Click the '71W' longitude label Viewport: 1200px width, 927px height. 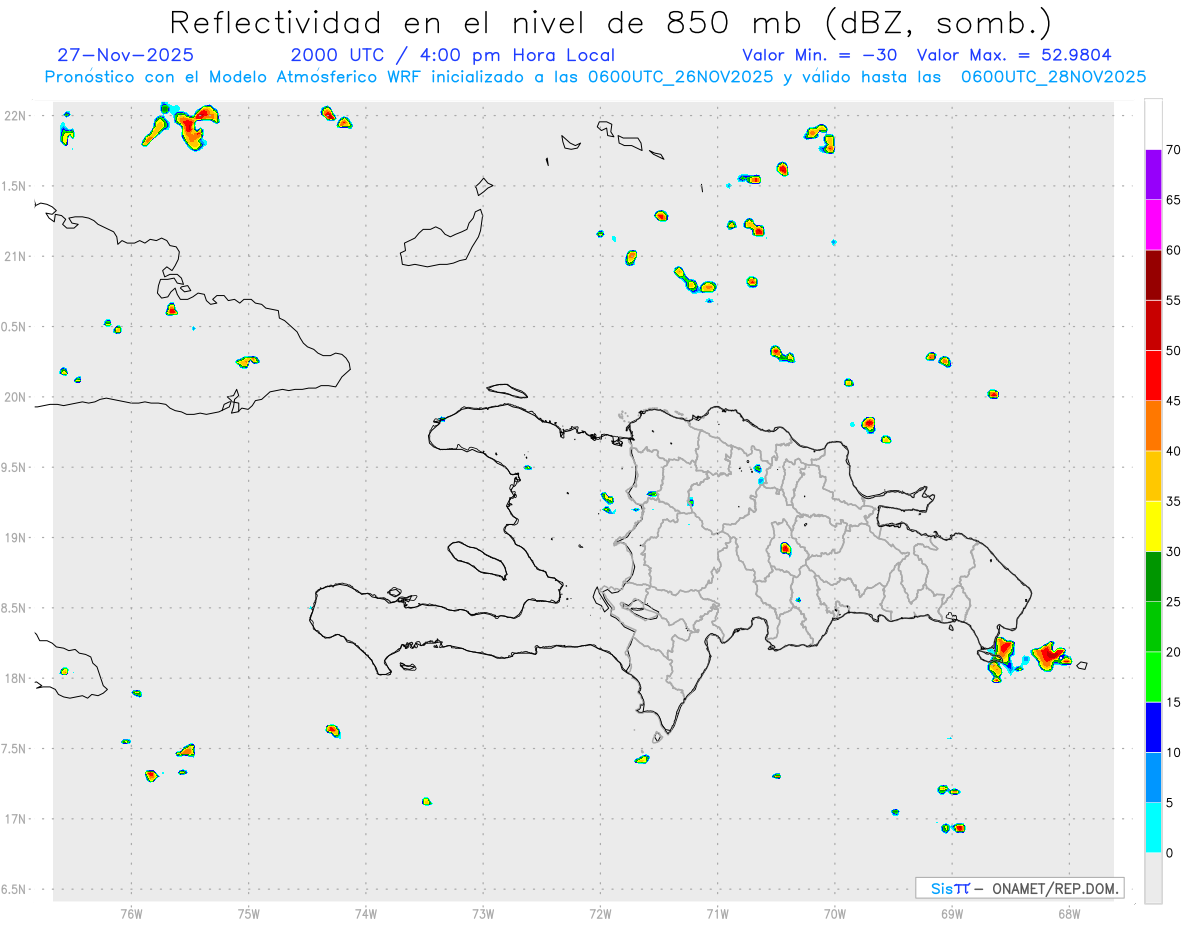point(717,914)
